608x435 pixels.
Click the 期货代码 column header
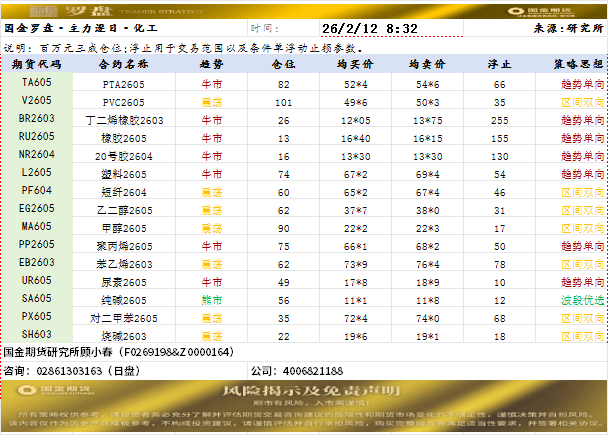(x=36, y=64)
